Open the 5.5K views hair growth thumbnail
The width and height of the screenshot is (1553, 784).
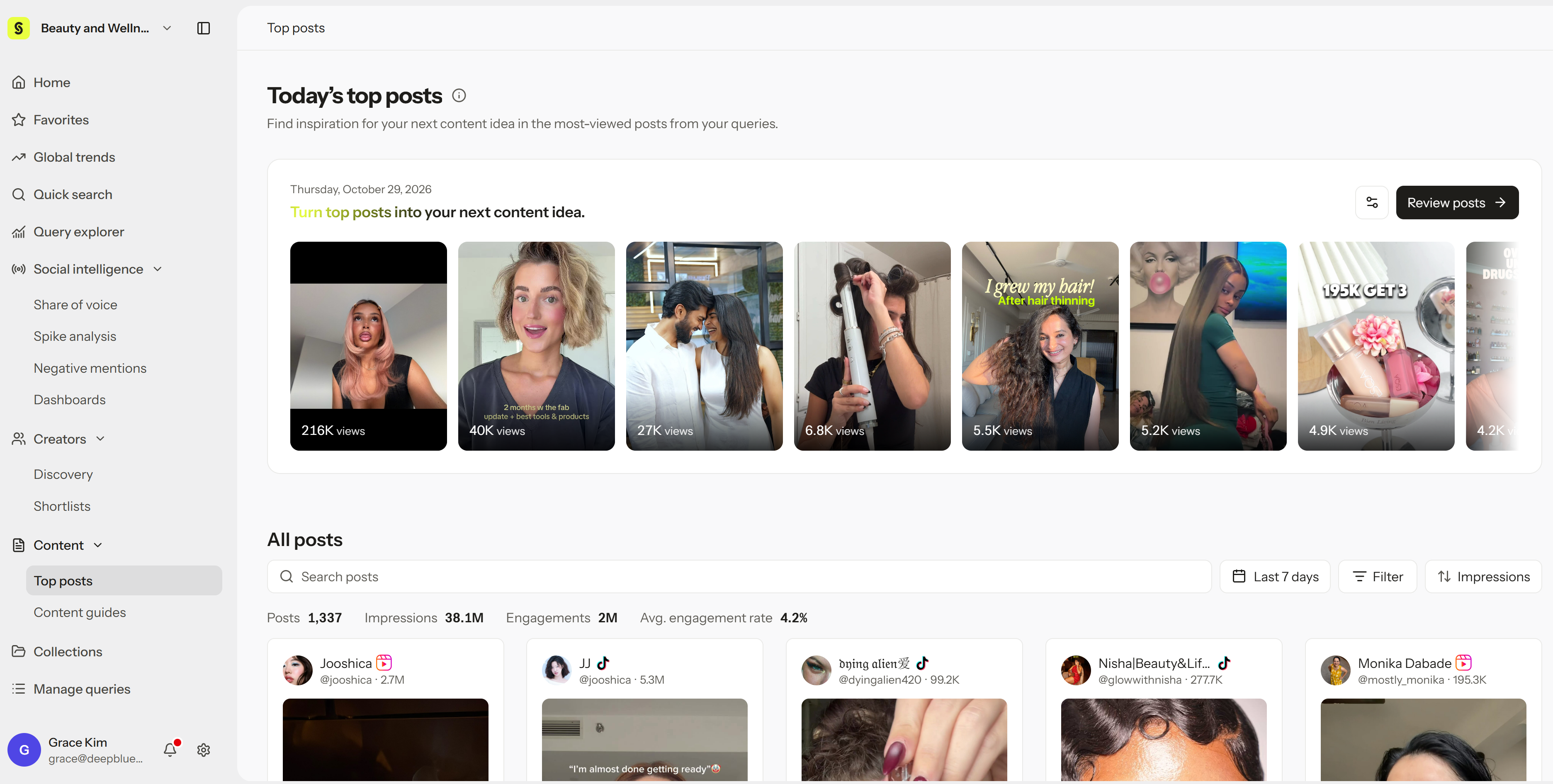point(1040,346)
